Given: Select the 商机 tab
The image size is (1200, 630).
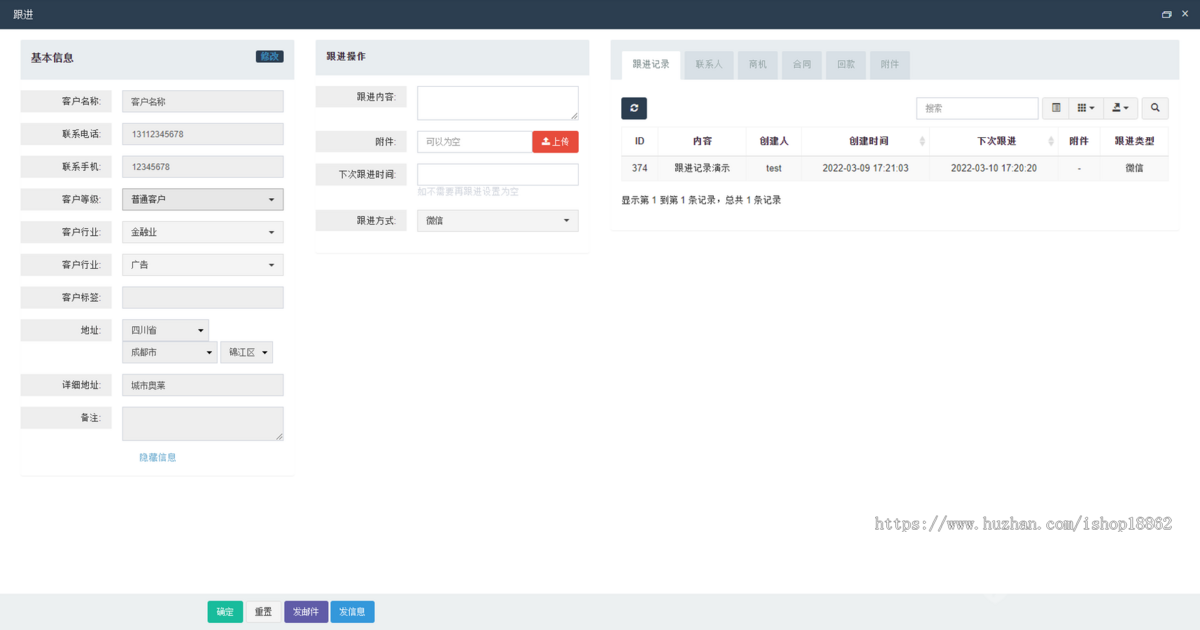Looking at the screenshot, I should [x=757, y=64].
